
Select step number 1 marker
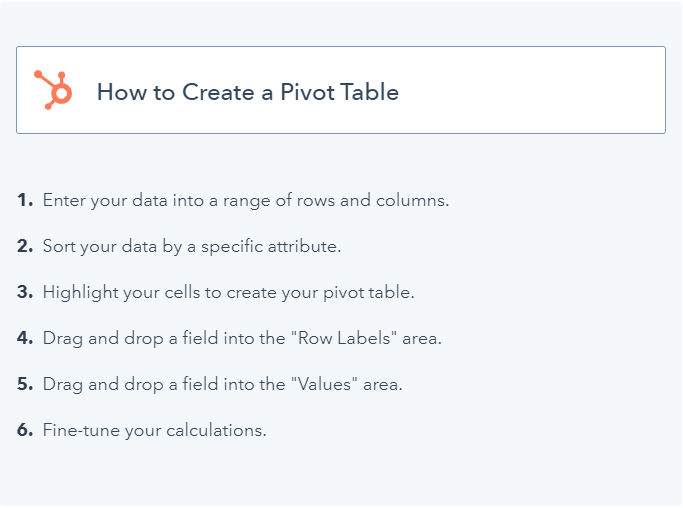[x=25, y=200]
